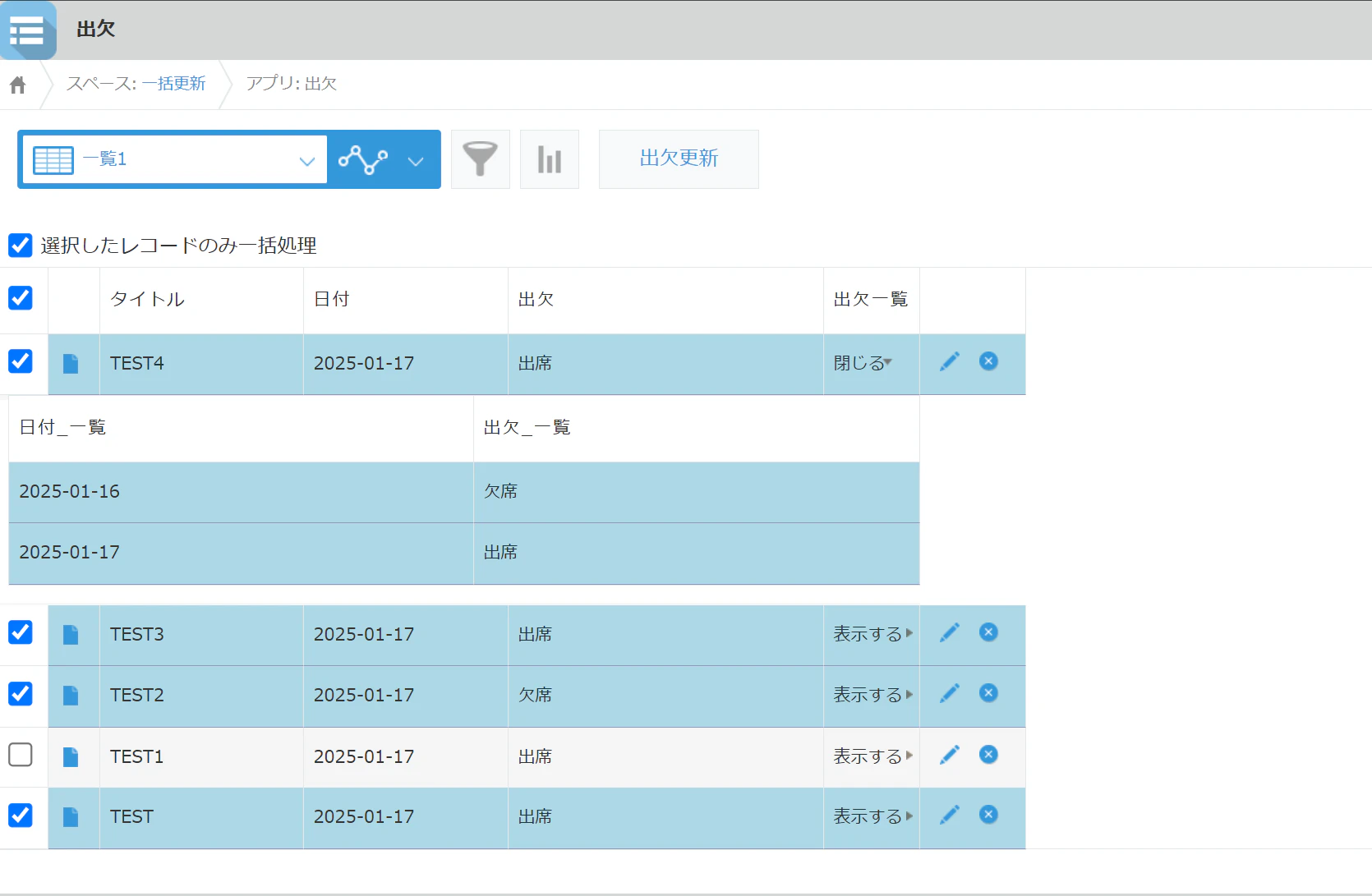Click the 出欠更新 button
The width and height of the screenshot is (1372, 896).
click(679, 159)
